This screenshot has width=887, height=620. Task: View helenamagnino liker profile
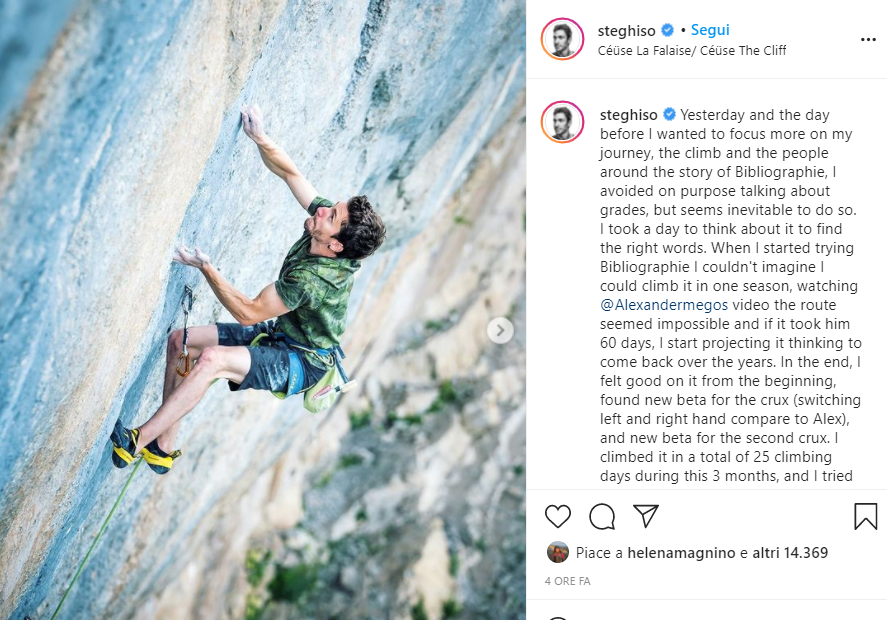click(x=681, y=553)
